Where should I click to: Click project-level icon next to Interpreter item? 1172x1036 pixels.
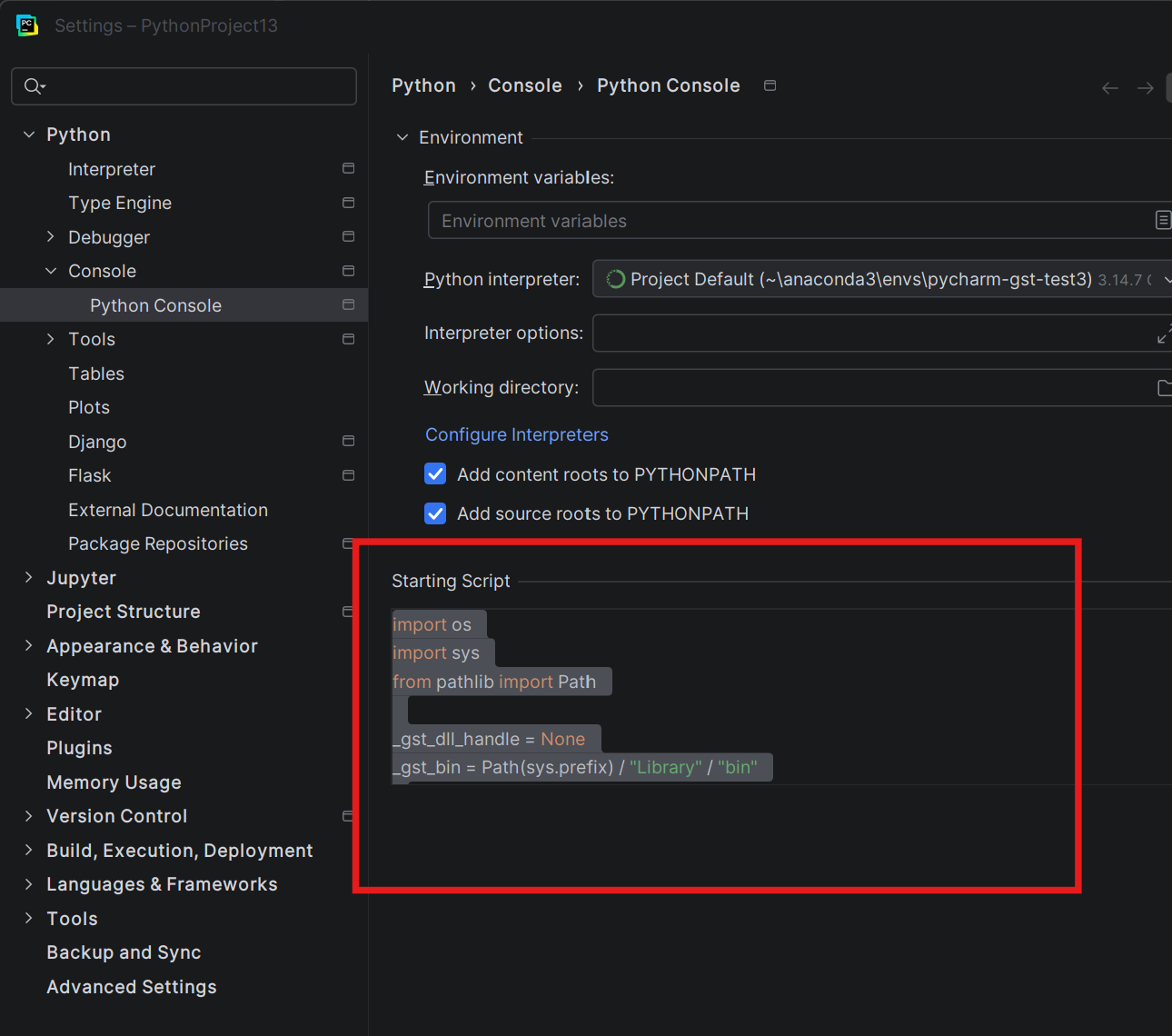click(x=348, y=169)
